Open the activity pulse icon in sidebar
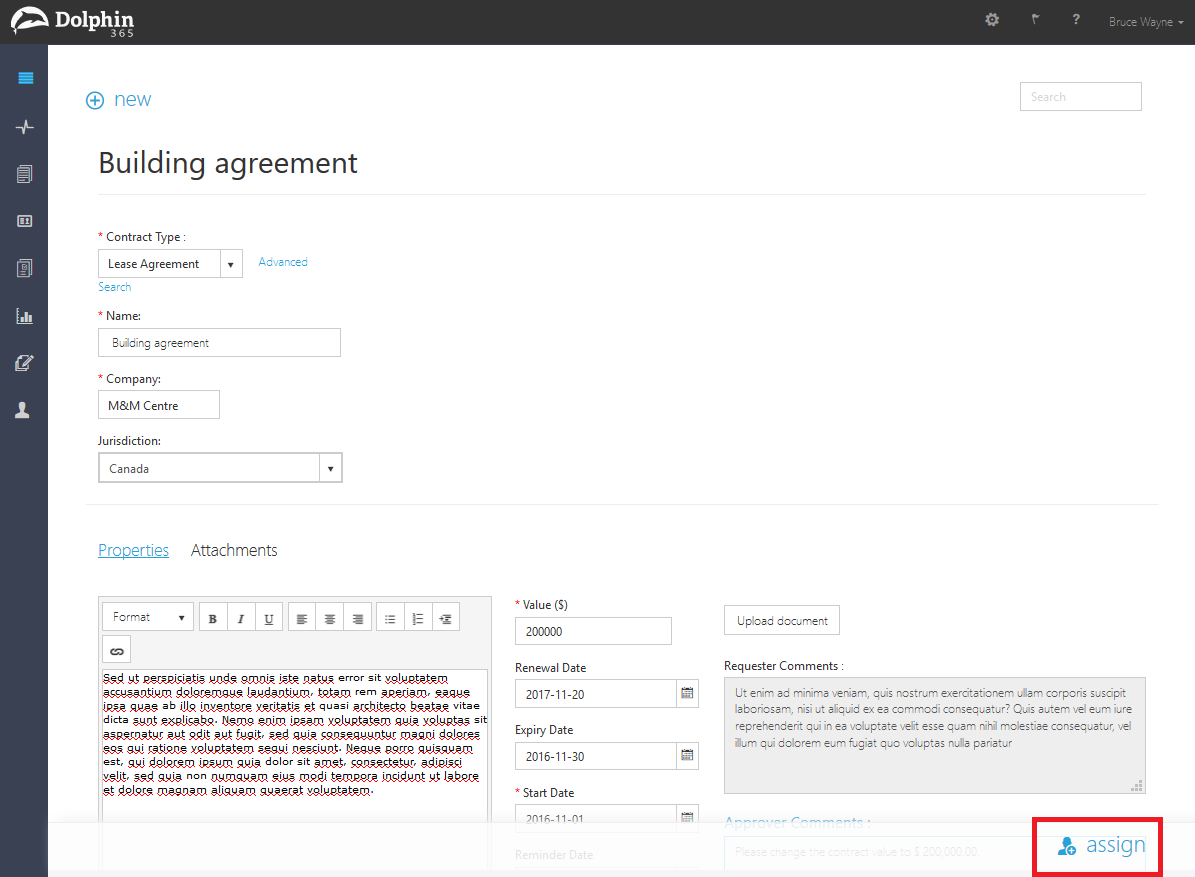1195x877 pixels. [24, 127]
